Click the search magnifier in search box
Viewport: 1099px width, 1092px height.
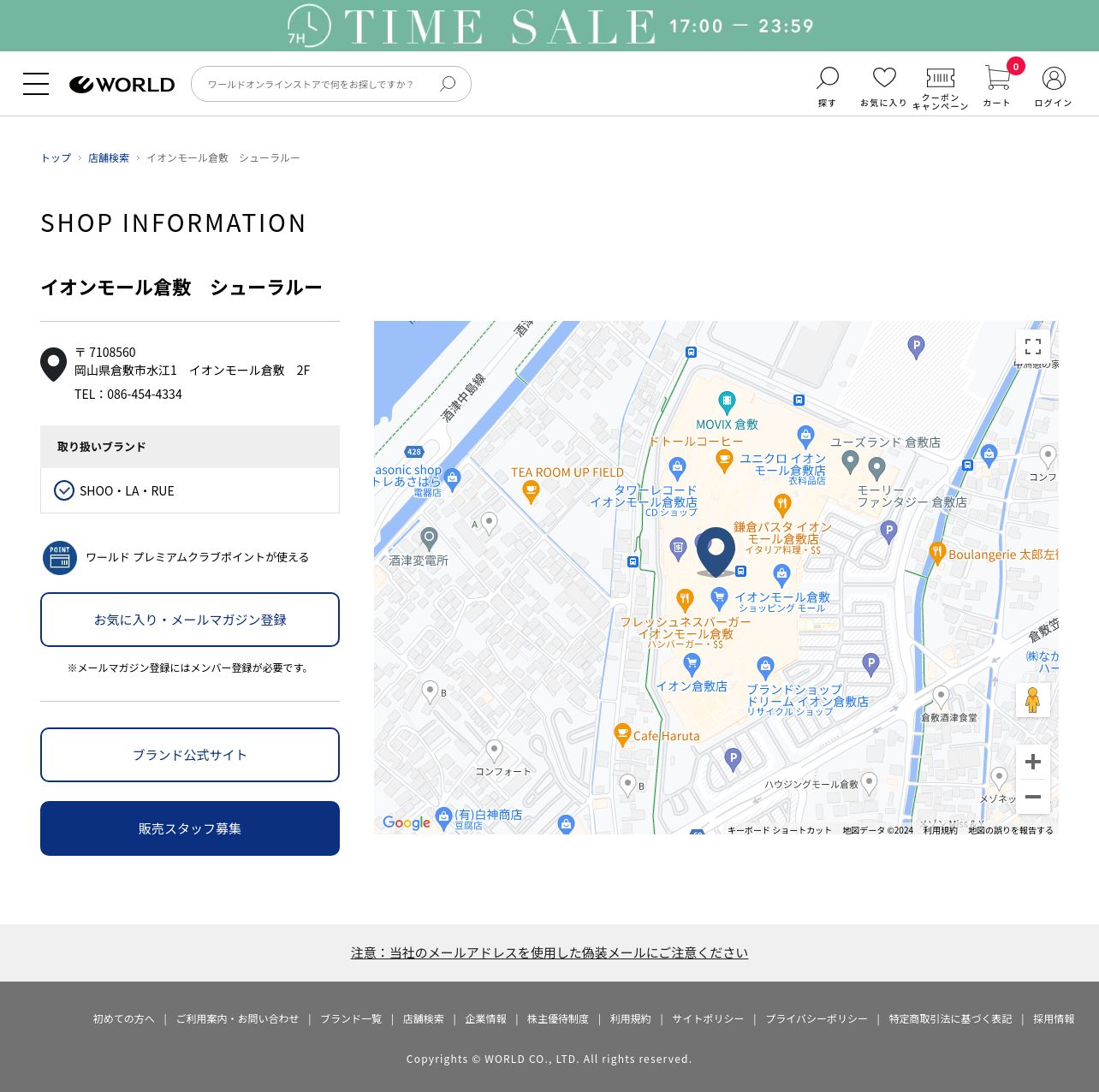[x=448, y=84]
